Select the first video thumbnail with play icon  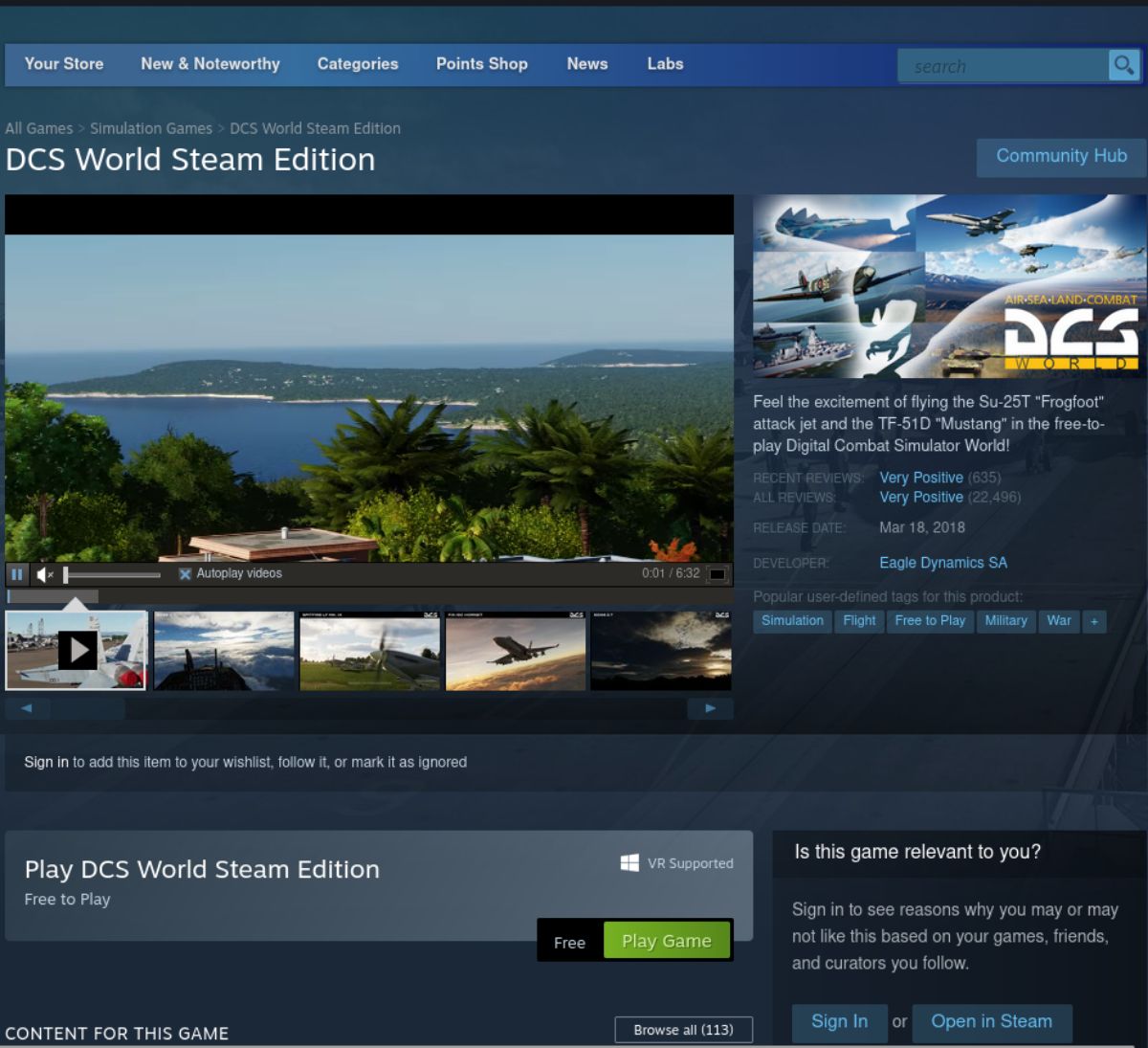tap(77, 651)
